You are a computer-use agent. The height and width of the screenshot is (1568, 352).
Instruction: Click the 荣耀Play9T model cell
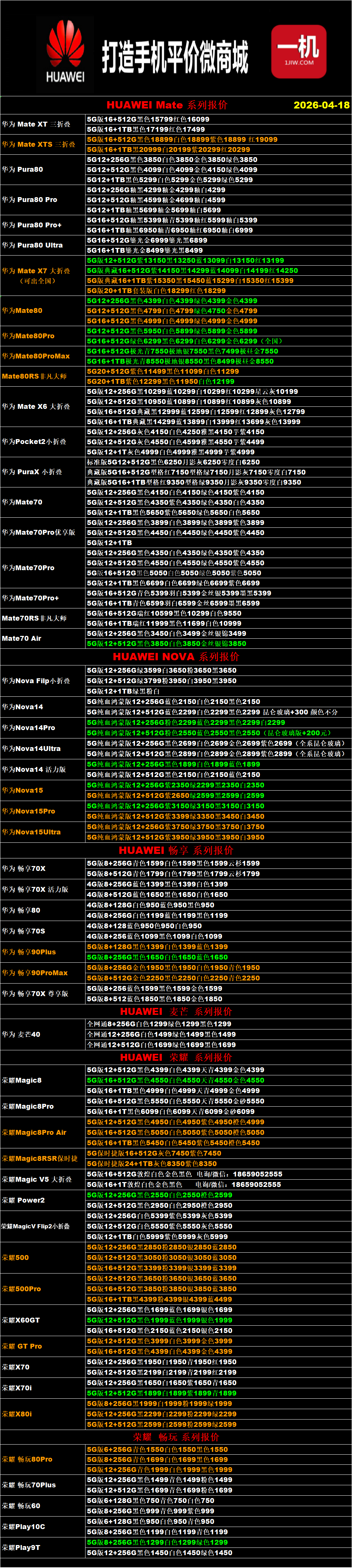click(x=21, y=1547)
